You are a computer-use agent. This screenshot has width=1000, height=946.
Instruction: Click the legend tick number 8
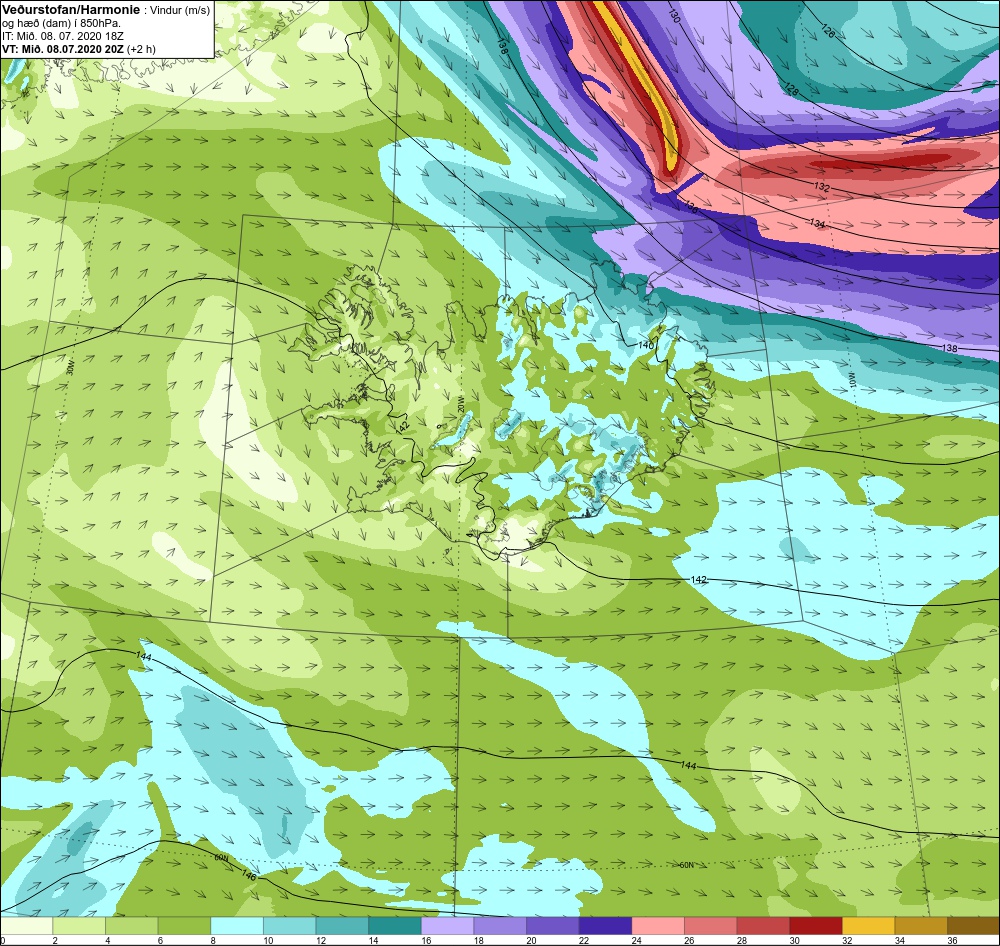coord(213,940)
